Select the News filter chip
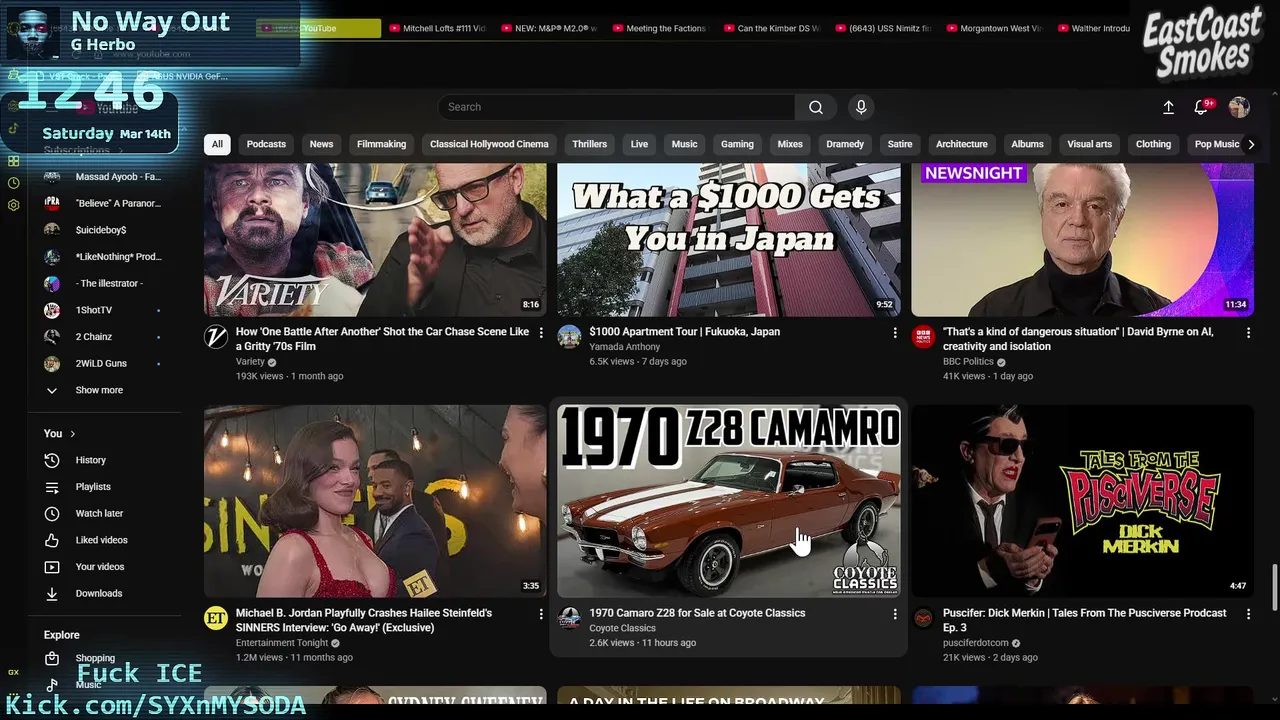 point(321,144)
